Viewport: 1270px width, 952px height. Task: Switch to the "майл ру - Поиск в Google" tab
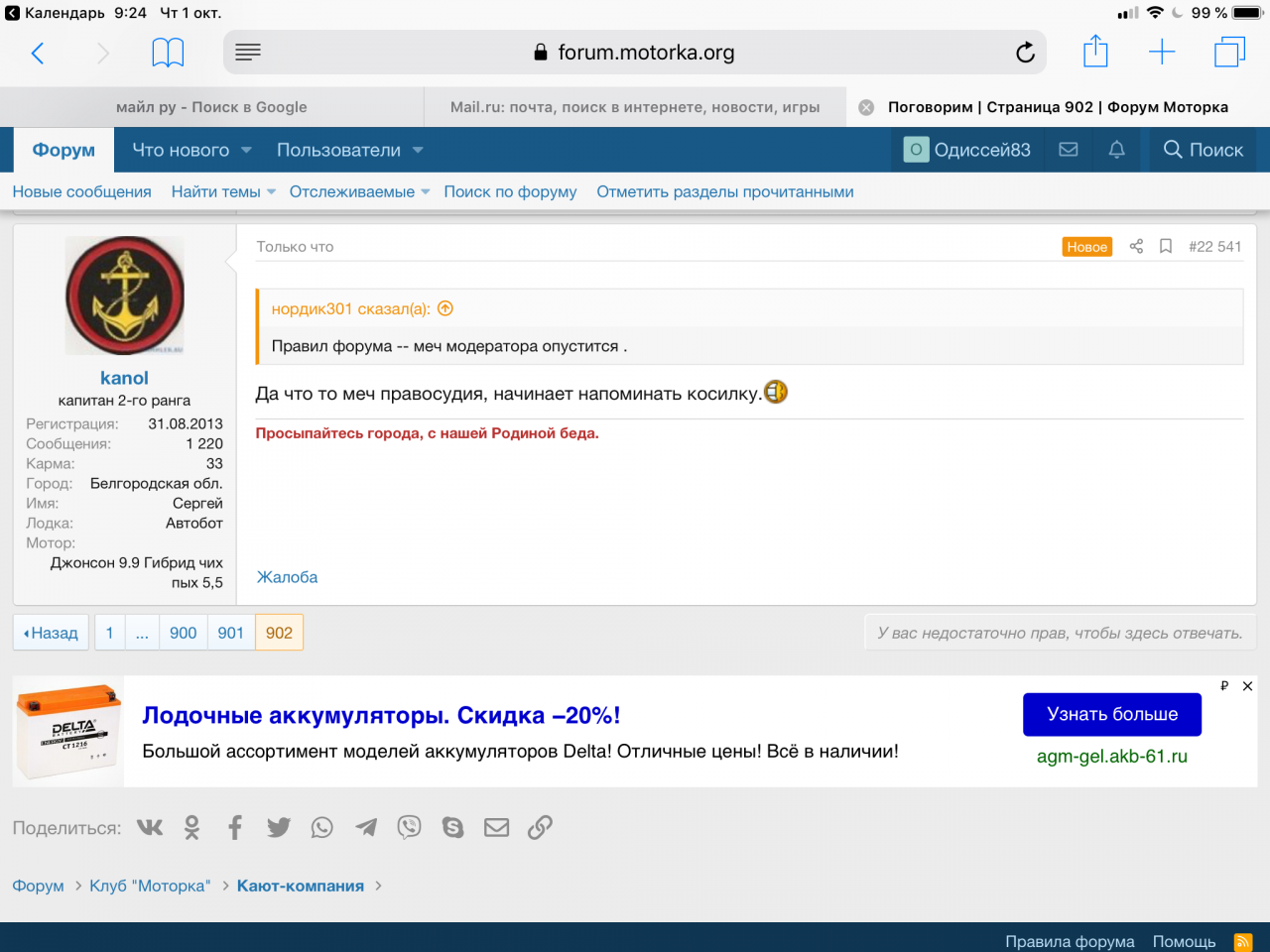tap(211, 107)
